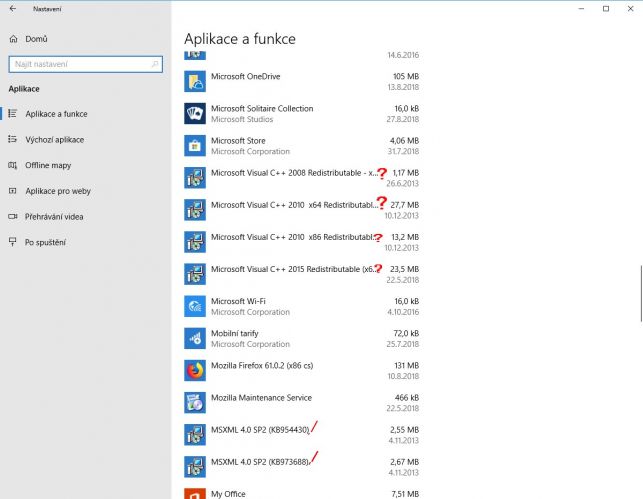Screen dimensions: 643x499
Task: Open Přehrávání videa section
Action: point(54,216)
